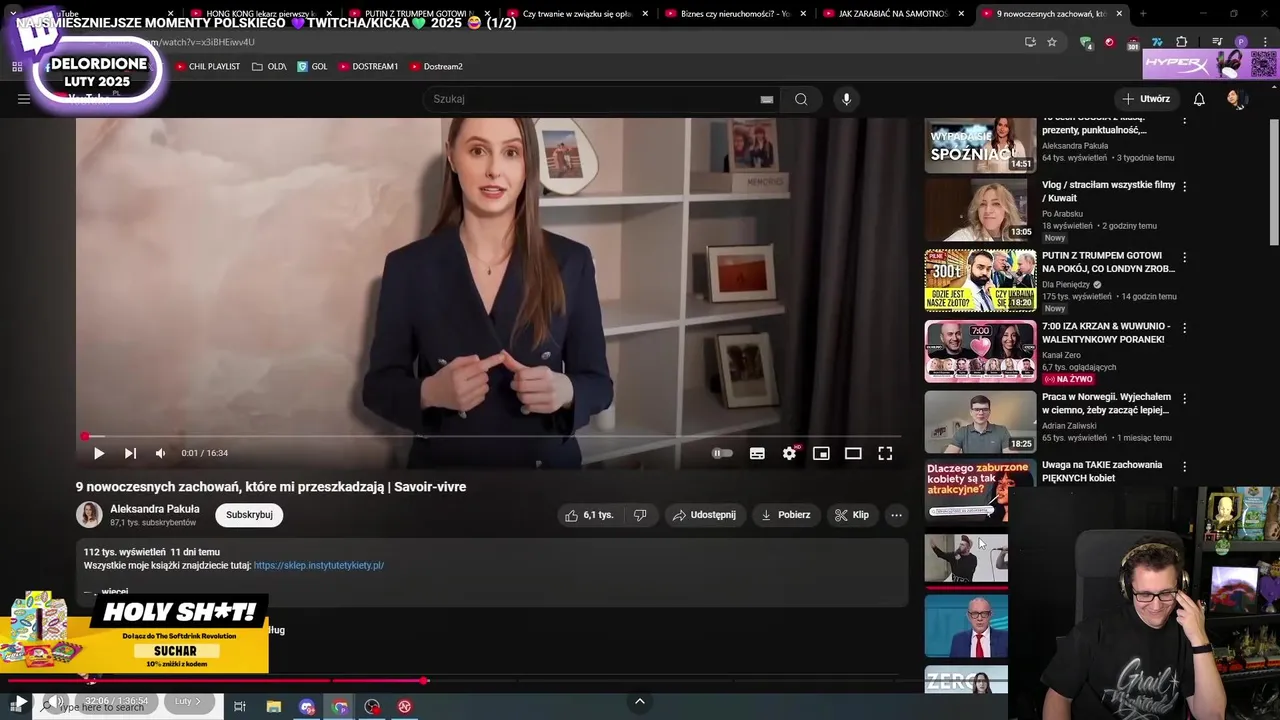Click the Udostępnij share button
The image size is (1280, 720).
click(704, 515)
